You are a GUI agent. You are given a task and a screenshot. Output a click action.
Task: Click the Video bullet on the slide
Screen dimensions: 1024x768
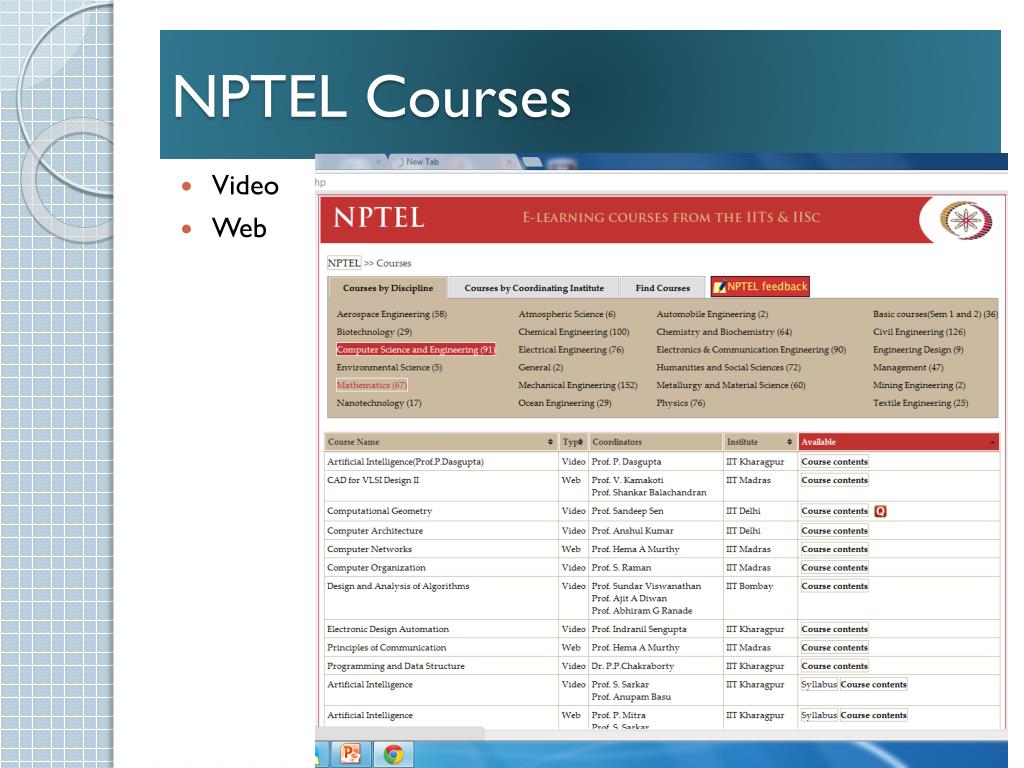coord(245,185)
